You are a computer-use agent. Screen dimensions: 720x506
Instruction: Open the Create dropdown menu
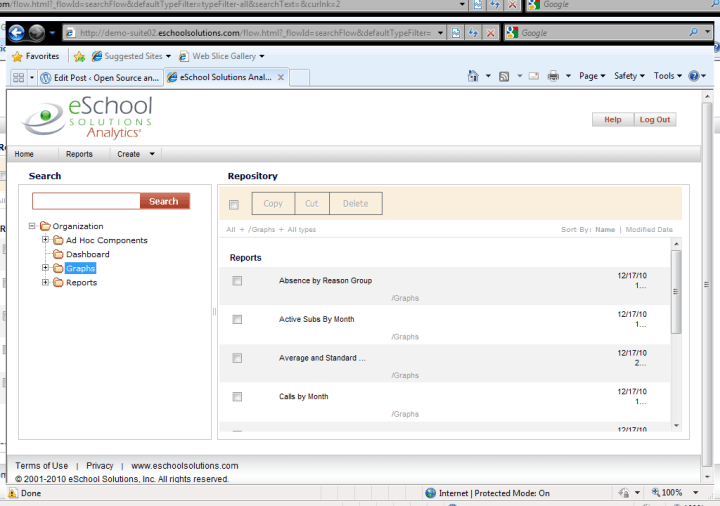tap(136, 154)
